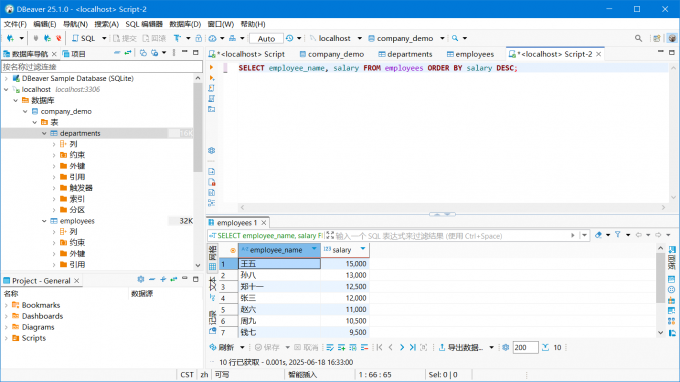Click the Refresh (刷新) results button
This screenshot has height=382, width=680.
[222, 347]
